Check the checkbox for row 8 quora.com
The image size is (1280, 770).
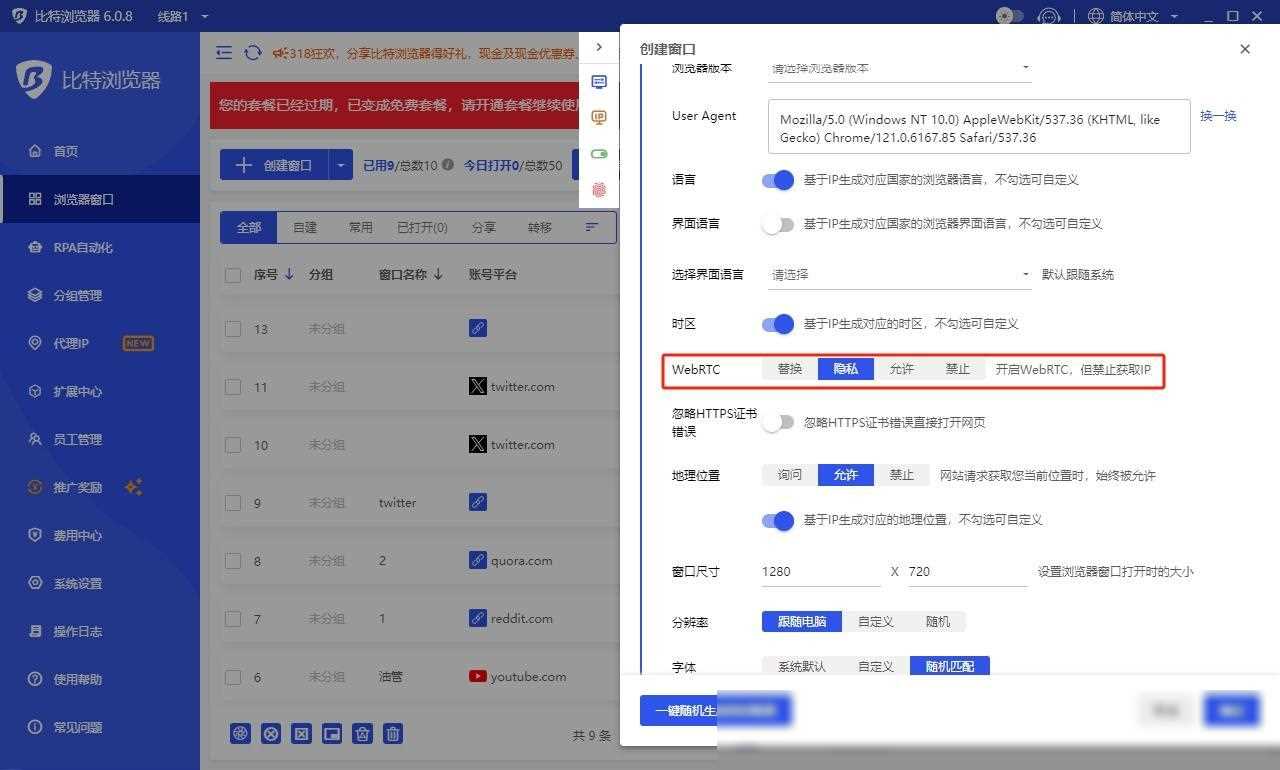tap(233, 560)
